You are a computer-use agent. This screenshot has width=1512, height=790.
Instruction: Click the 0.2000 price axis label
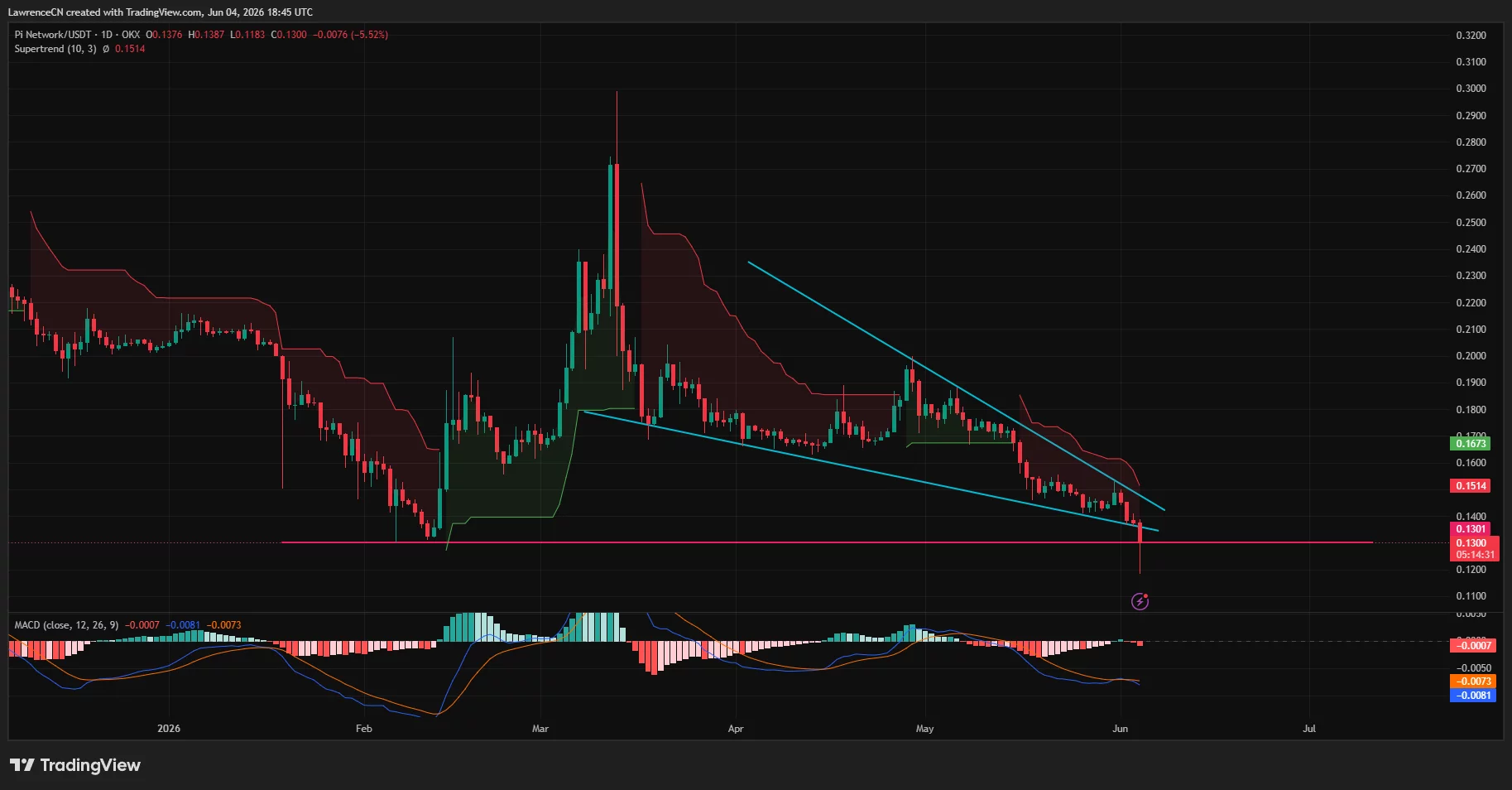(1471, 356)
